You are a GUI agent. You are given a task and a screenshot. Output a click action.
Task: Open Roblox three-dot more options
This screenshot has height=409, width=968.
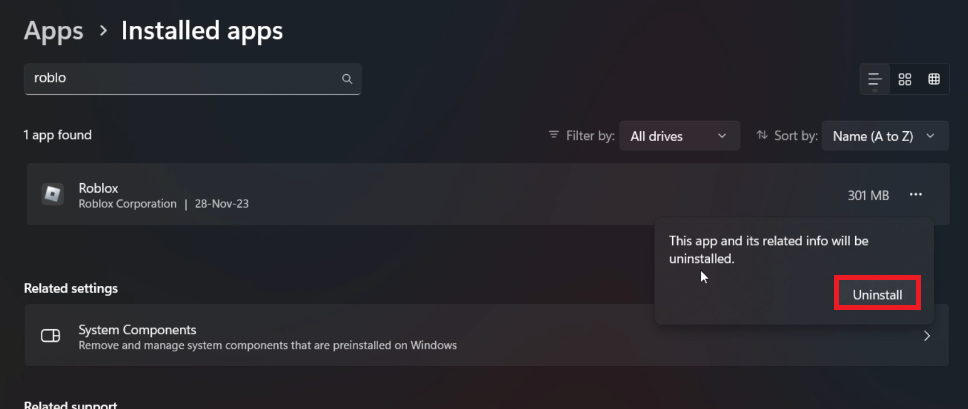pos(916,195)
